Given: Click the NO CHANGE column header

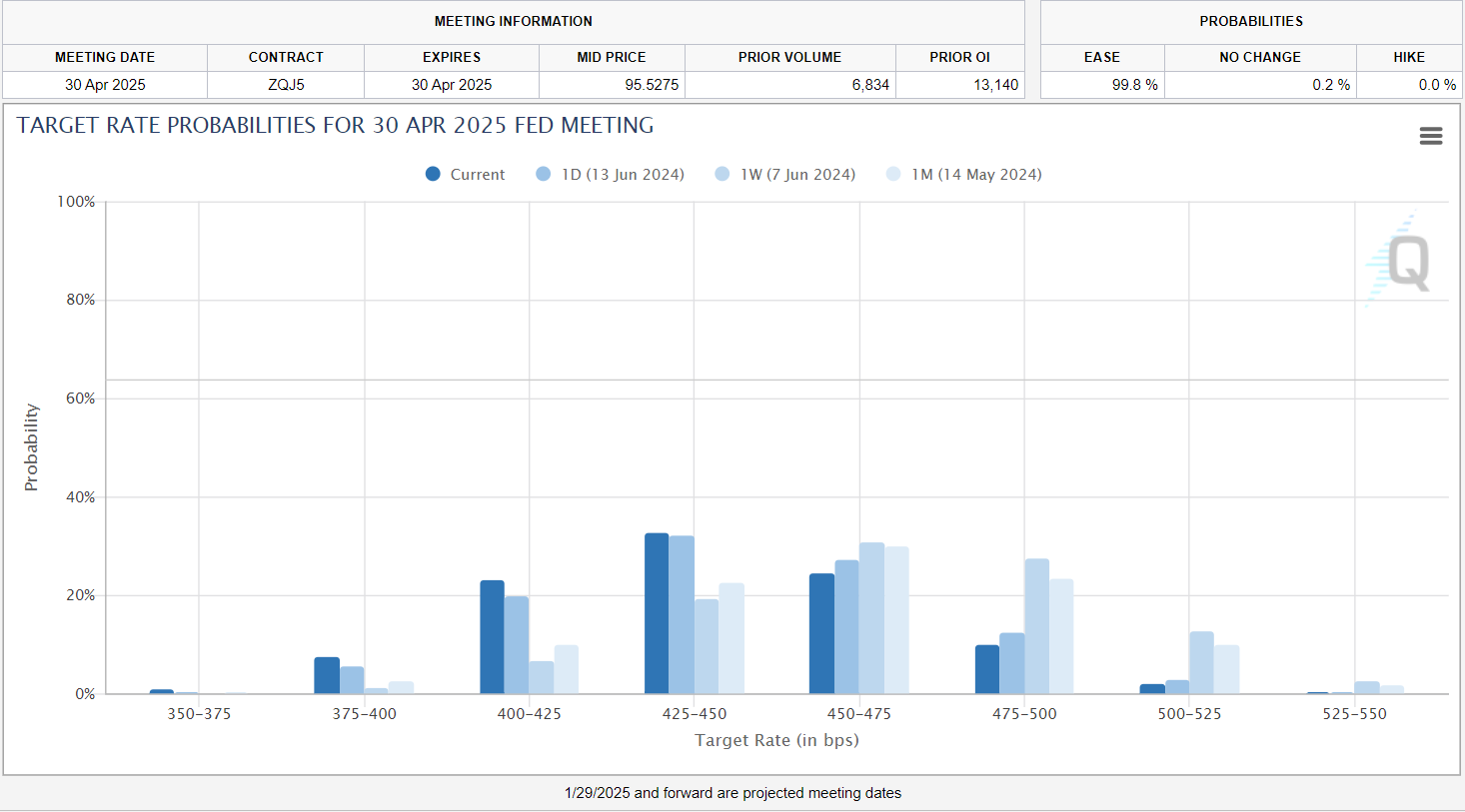Looking at the screenshot, I should click(x=1259, y=57).
